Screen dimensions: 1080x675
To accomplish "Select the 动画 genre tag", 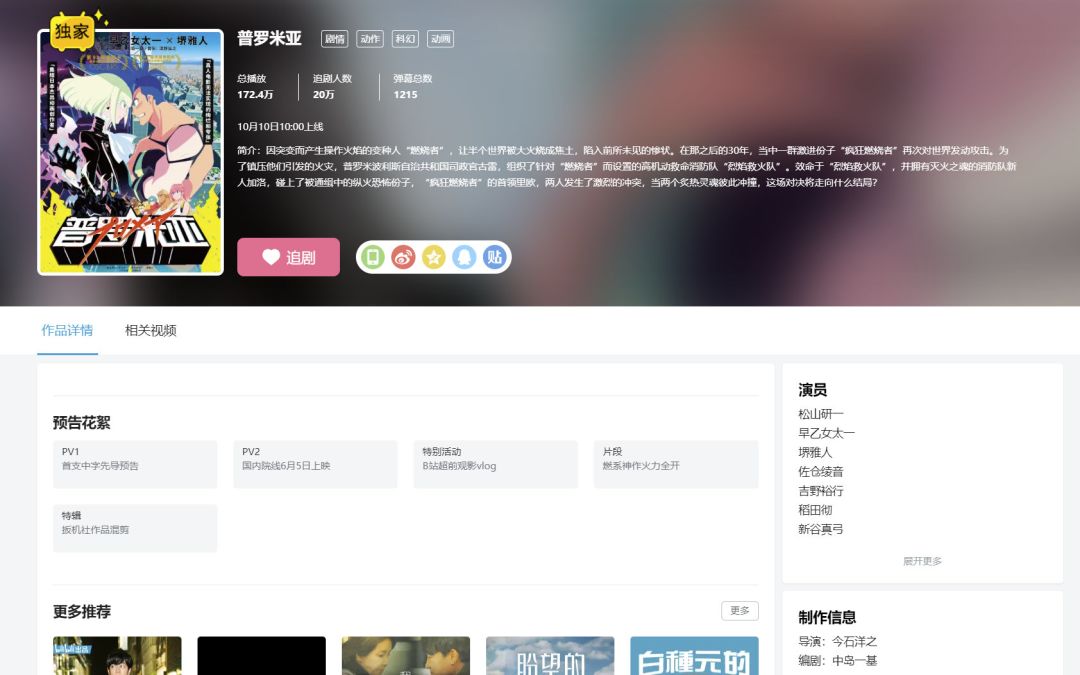I will [440, 39].
